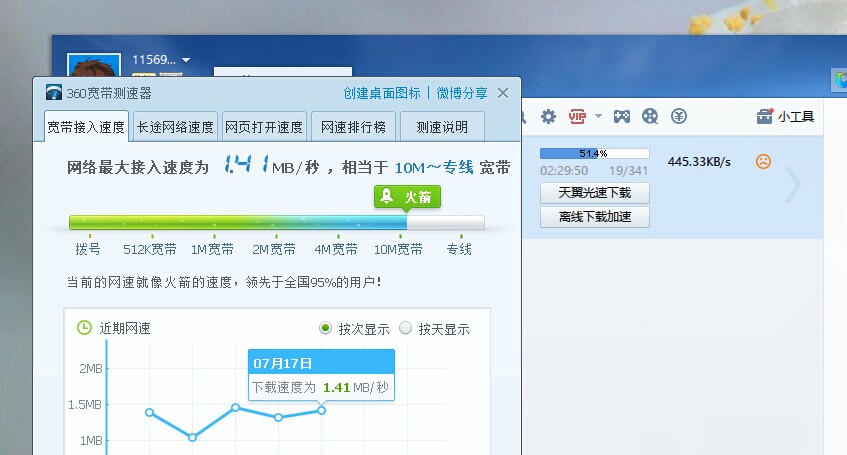Expand the 11569 account dropdown arrow
Image resolution: width=847 pixels, height=455 pixels.
[186, 60]
